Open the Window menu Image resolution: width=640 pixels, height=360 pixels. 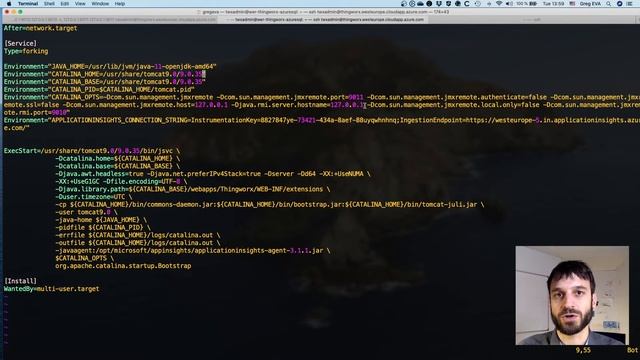coord(100,4)
